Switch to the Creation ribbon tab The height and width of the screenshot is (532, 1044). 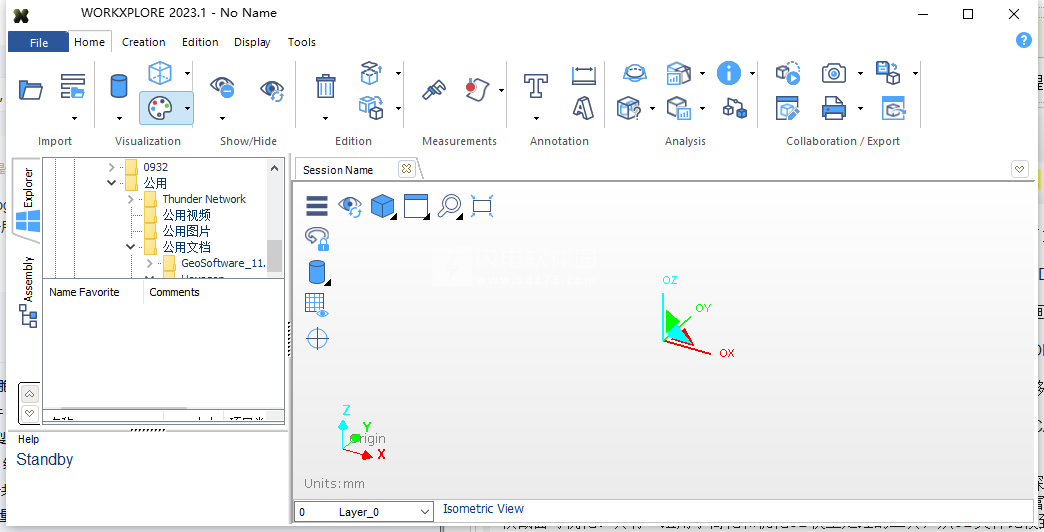click(143, 42)
